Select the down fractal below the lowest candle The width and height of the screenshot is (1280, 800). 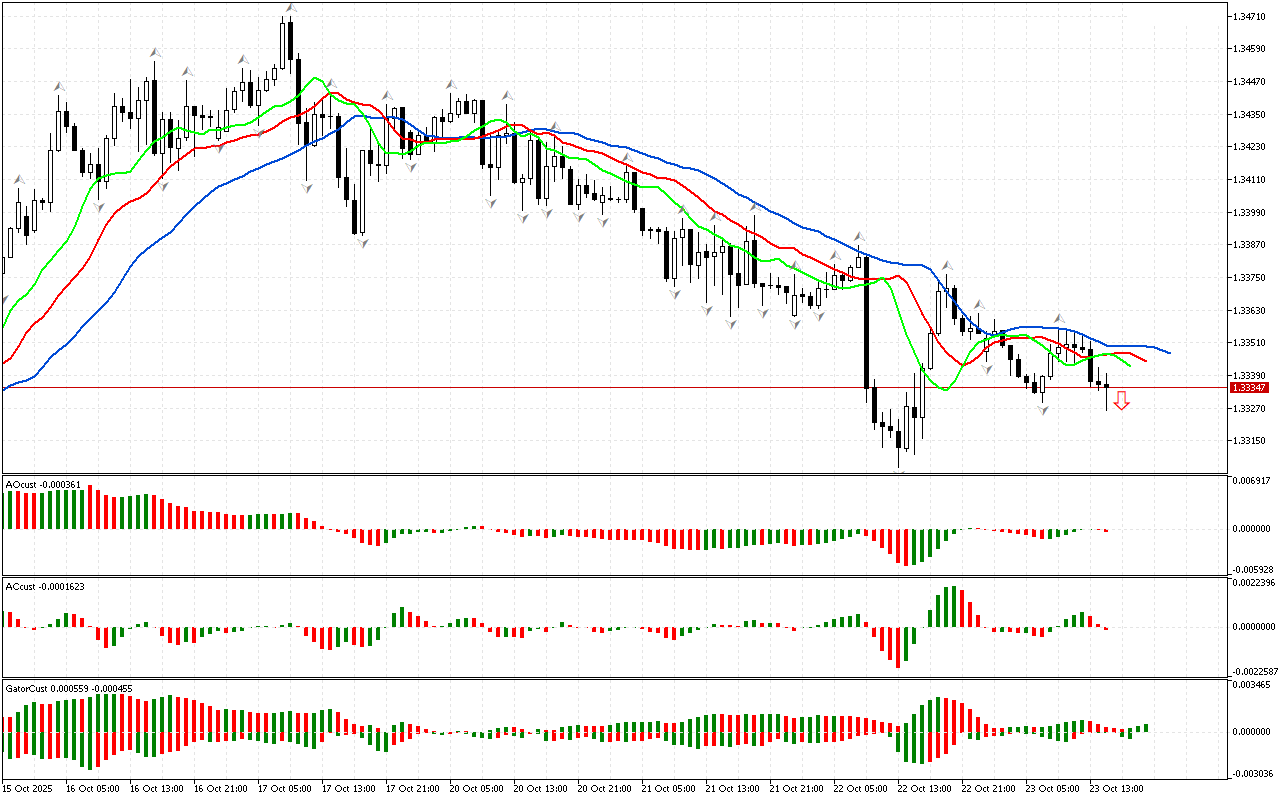pyautogui.click(x=900, y=468)
